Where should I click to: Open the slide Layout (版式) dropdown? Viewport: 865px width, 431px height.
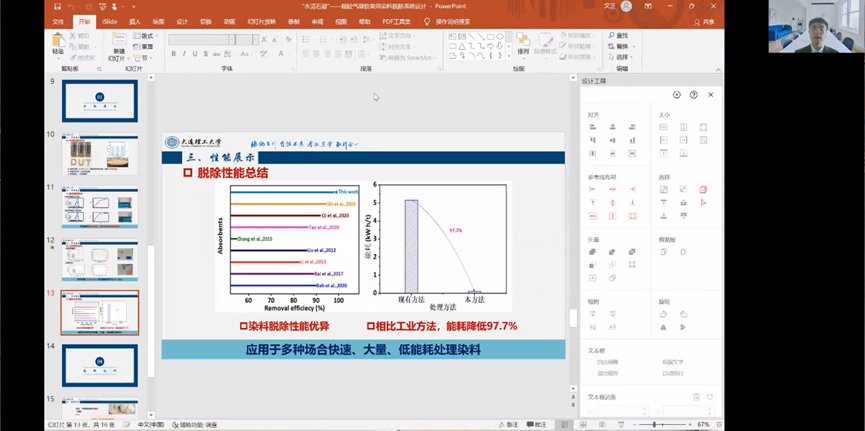pyautogui.click(x=146, y=36)
